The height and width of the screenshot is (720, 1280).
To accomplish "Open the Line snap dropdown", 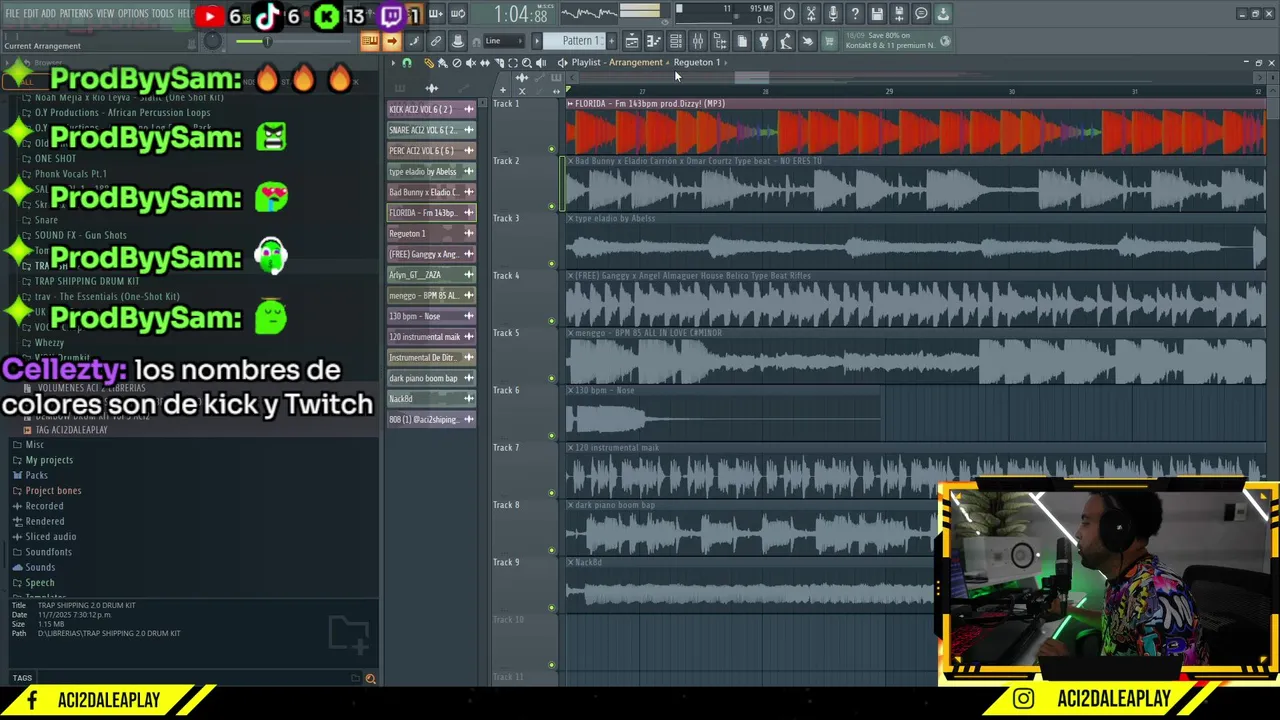I will point(504,41).
